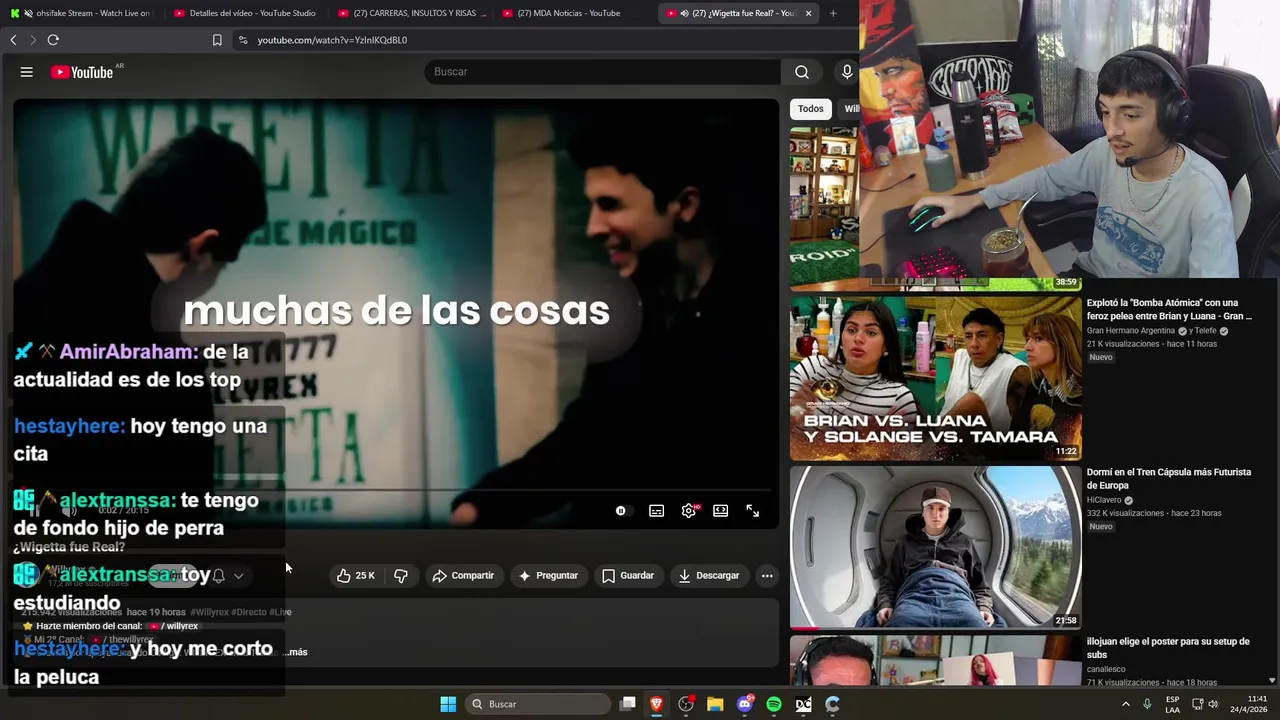Click the Preguntar button
Viewport: 1280px width, 720px height.
click(548, 576)
